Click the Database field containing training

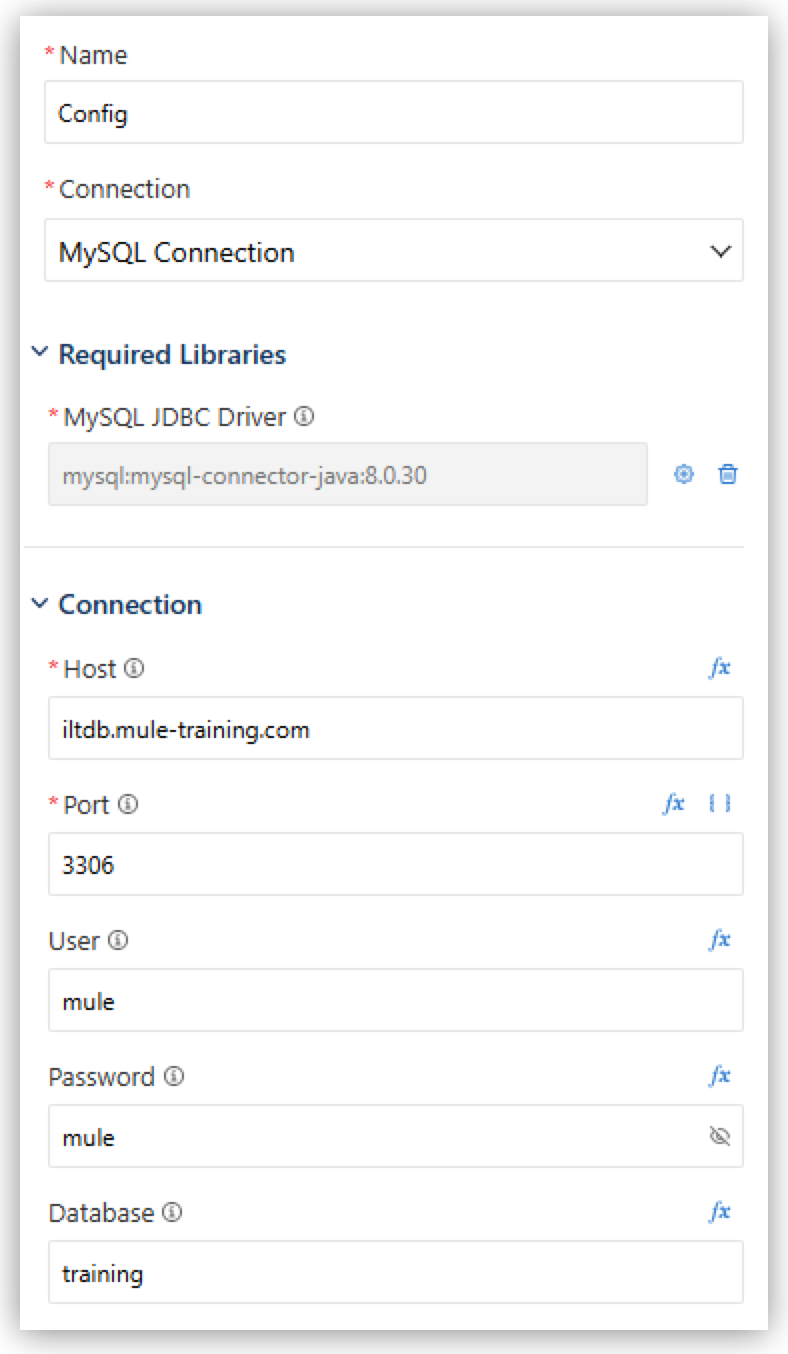click(x=396, y=1273)
